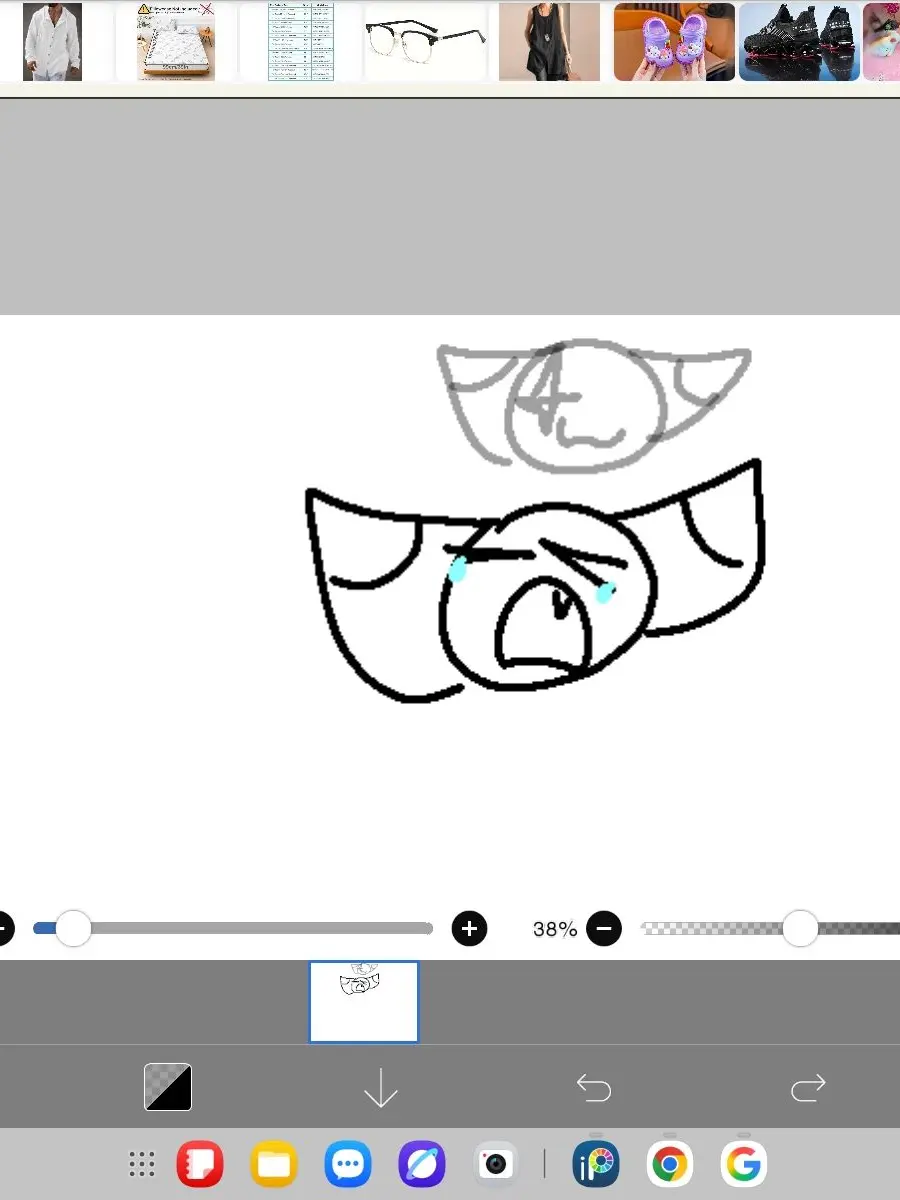Open the Google app in dock
900x1200 pixels.
744,1164
